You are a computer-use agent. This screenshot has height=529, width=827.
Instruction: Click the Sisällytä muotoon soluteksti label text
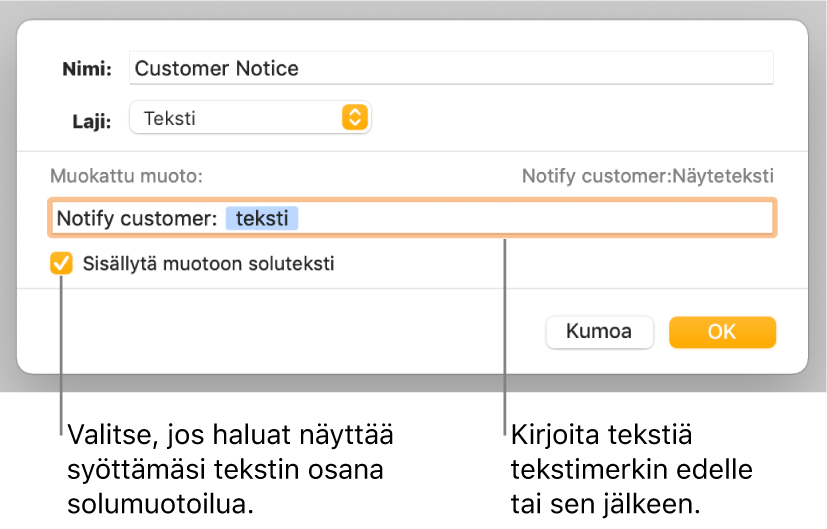208,263
